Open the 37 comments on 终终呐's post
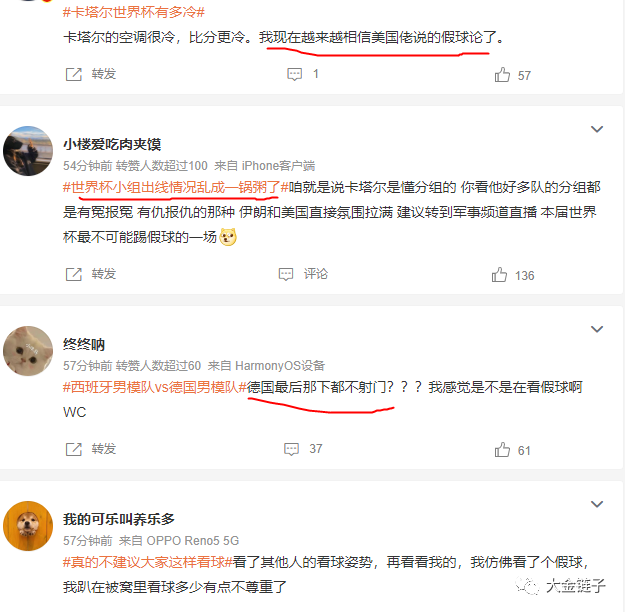 click(x=291, y=449)
